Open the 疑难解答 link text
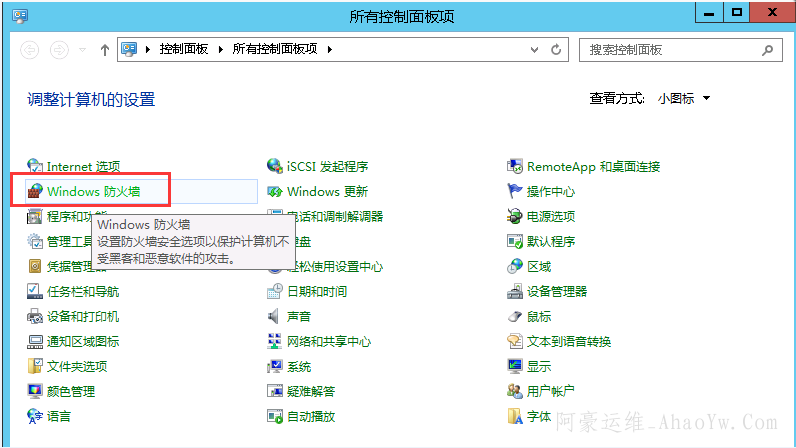The height and width of the screenshot is (448, 796). [311, 391]
